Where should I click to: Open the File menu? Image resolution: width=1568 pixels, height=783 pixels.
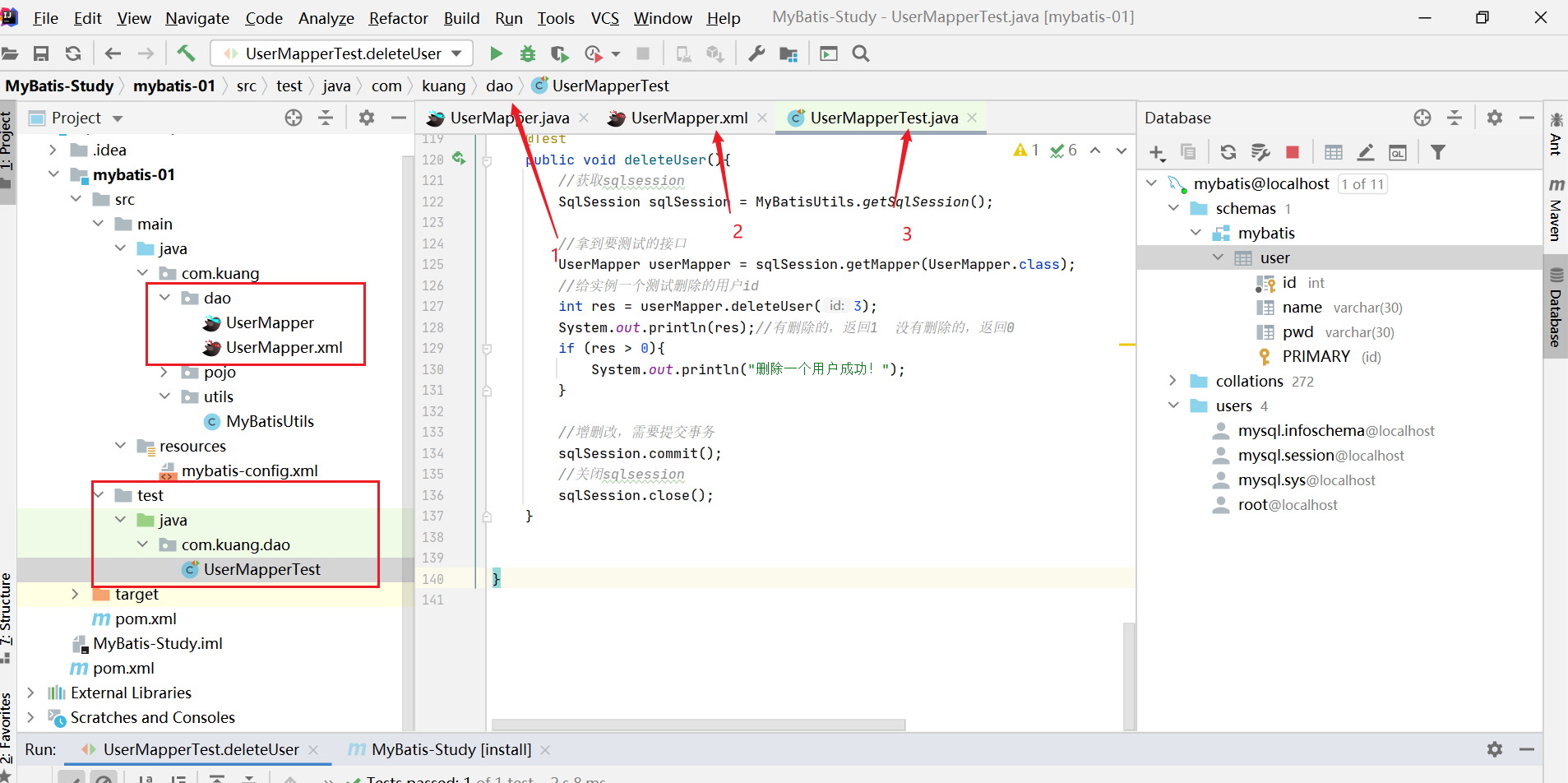coord(45,18)
